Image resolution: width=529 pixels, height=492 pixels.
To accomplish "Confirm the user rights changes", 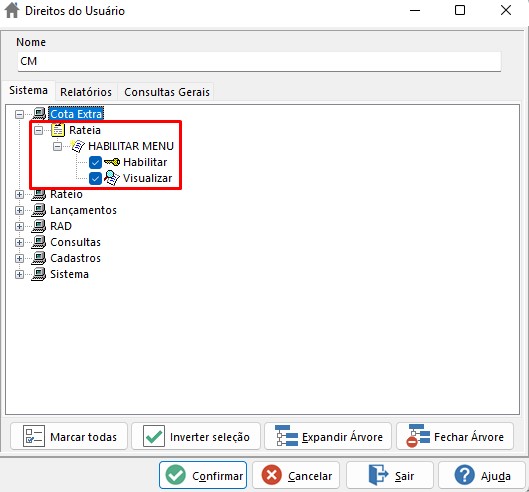I will pos(203,475).
